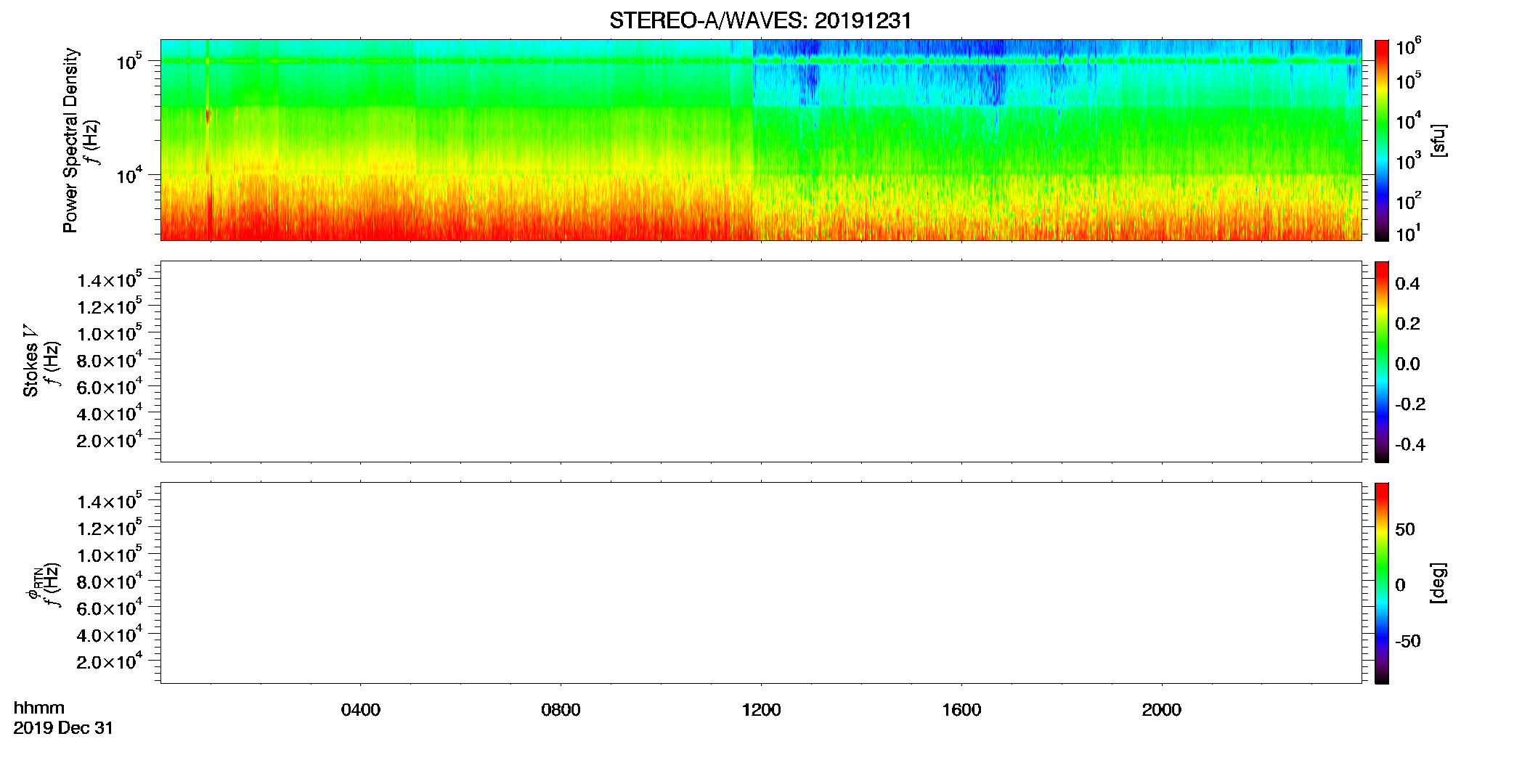
Task: Select the Stokes V colorbar
Action: point(1382,362)
